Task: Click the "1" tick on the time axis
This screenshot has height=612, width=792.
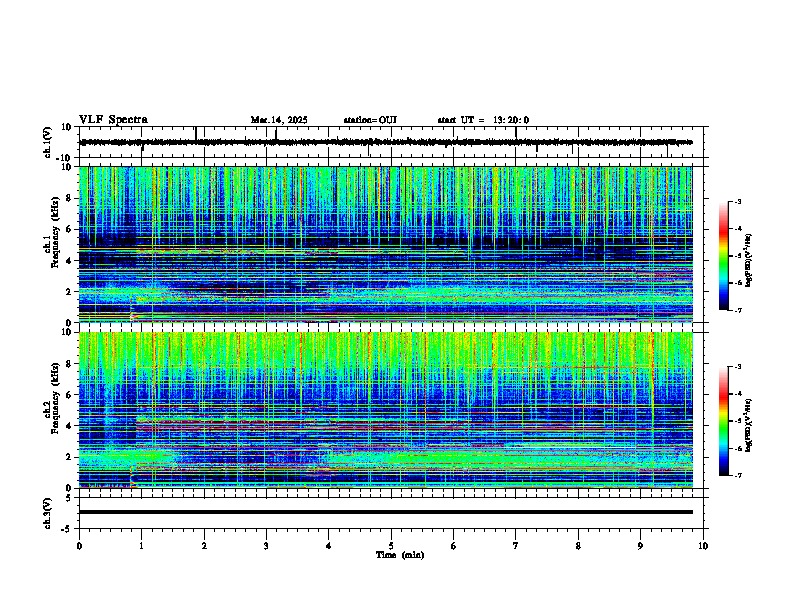Action: tap(141, 546)
